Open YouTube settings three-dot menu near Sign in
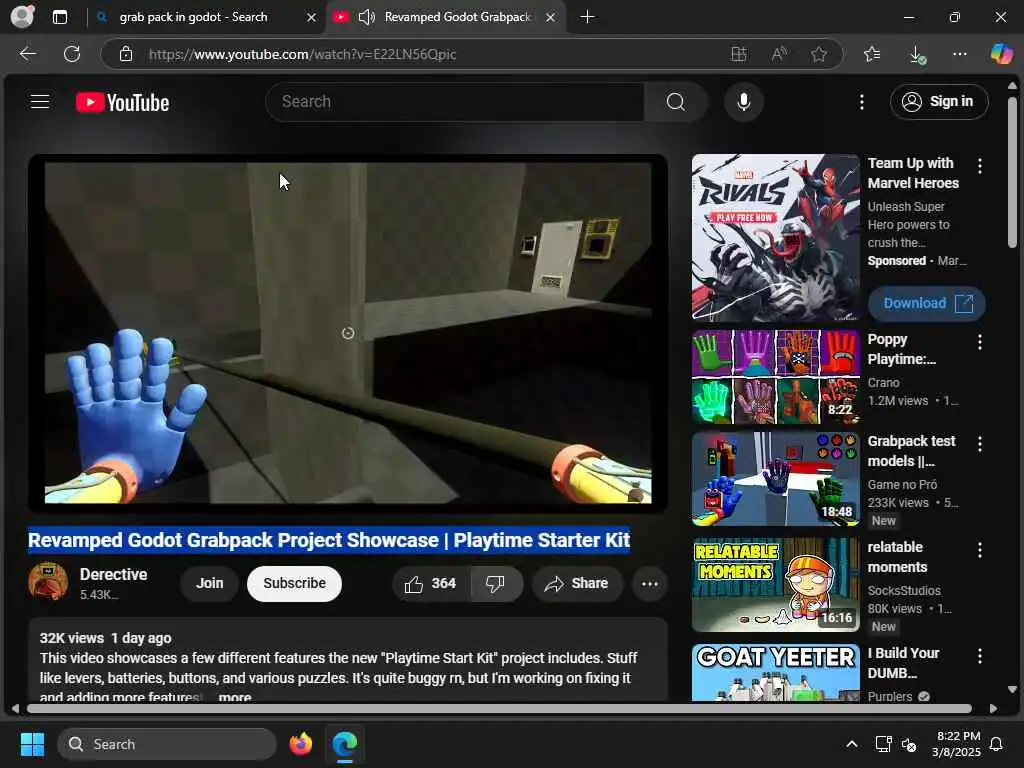The width and height of the screenshot is (1024, 768). [862, 102]
